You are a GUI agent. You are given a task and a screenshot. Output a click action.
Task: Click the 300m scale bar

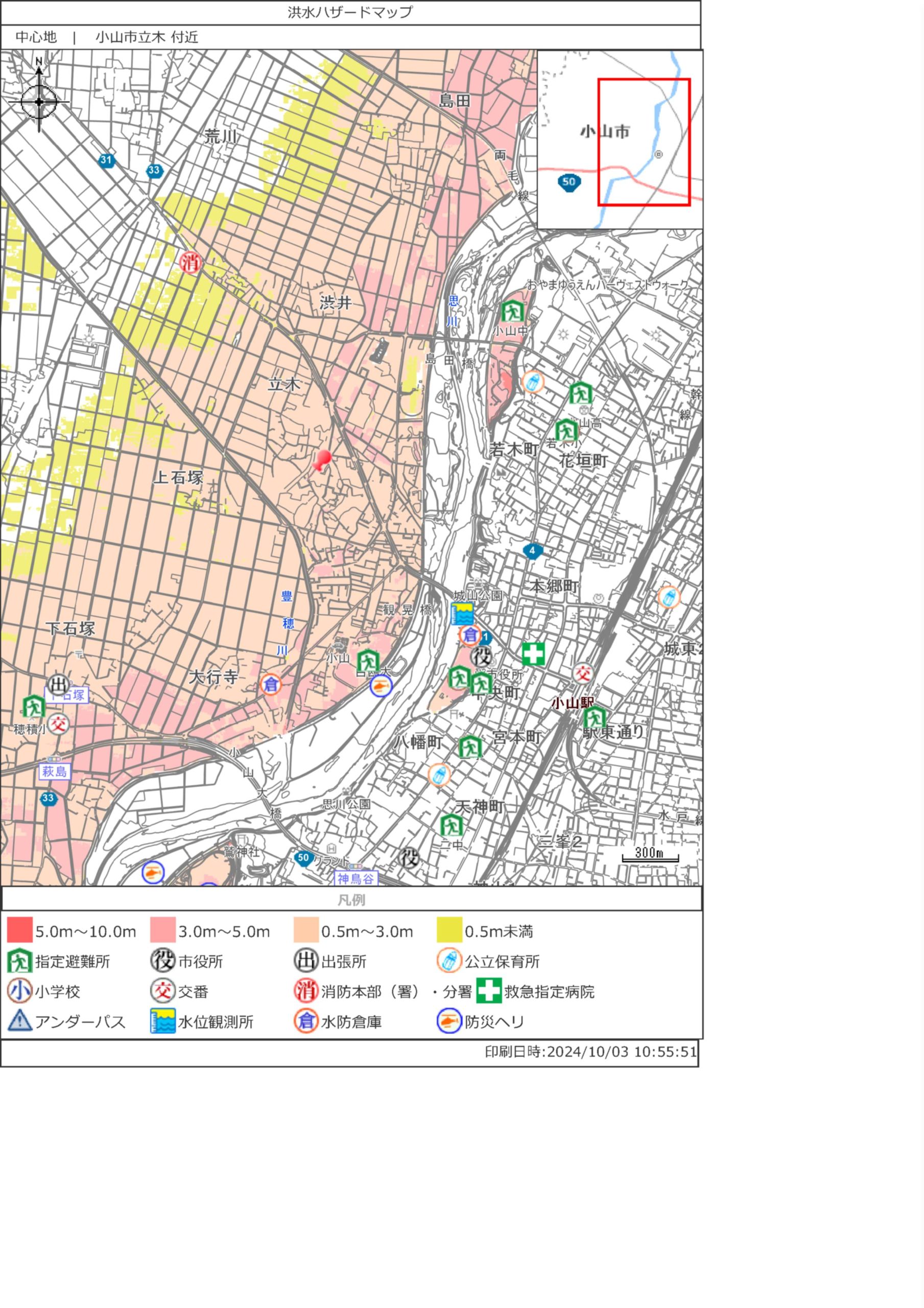coord(649,854)
